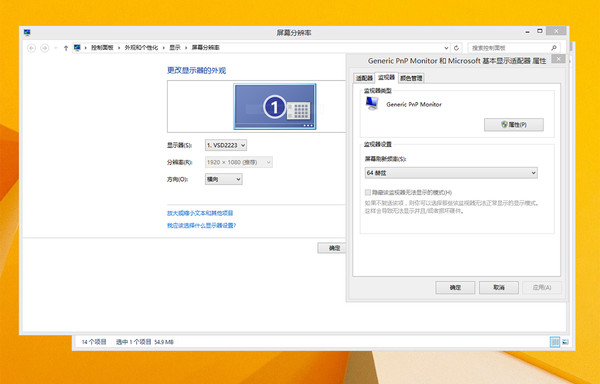Click OK (确定) in Screen Resolution window
Viewport: 600px width, 384px height.
coord(332,248)
